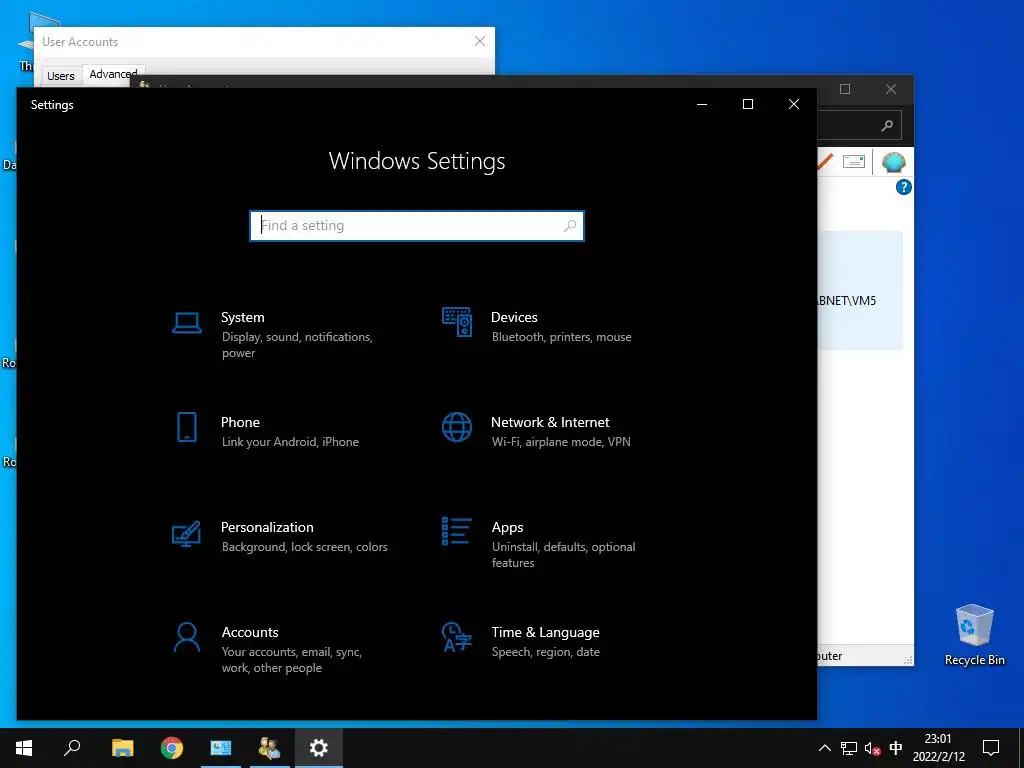This screenshot has height=768, width=1024.
Task: Click the System heading text
Action: tap(242, 317)
